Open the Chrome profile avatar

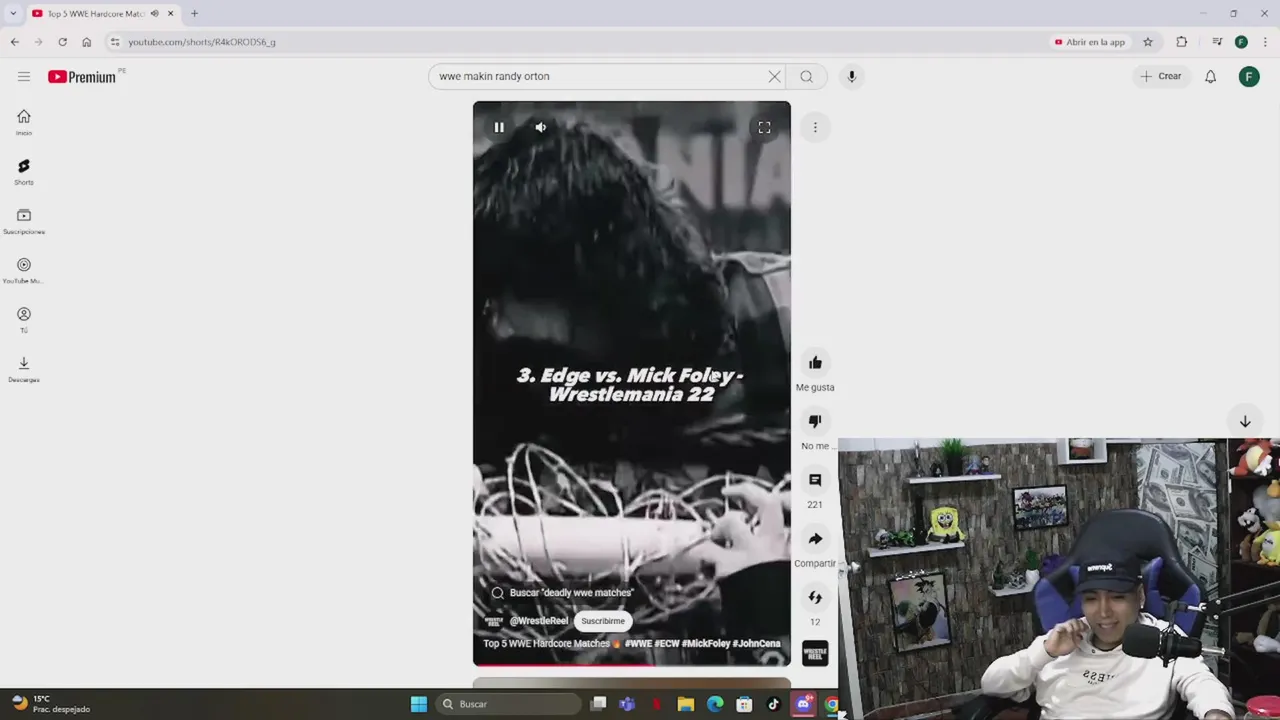(1241, 42)
